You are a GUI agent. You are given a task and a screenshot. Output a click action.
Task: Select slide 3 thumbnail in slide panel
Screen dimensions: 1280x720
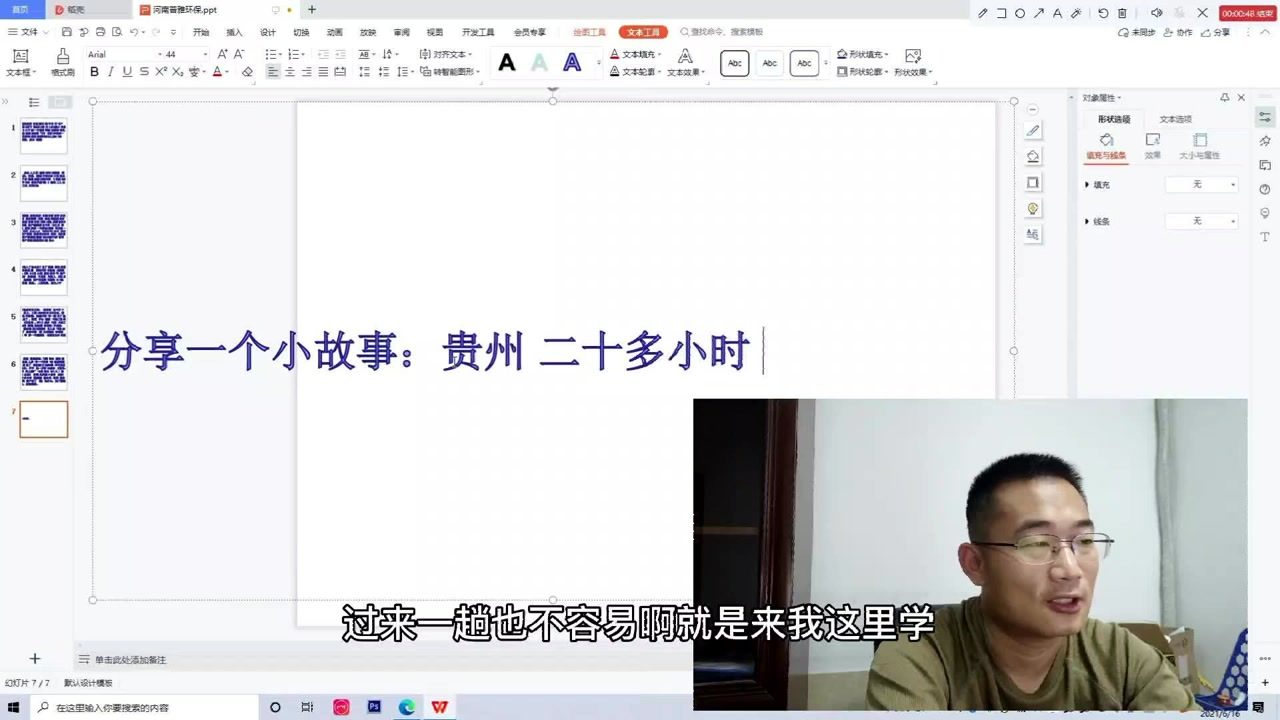(43, 229)
